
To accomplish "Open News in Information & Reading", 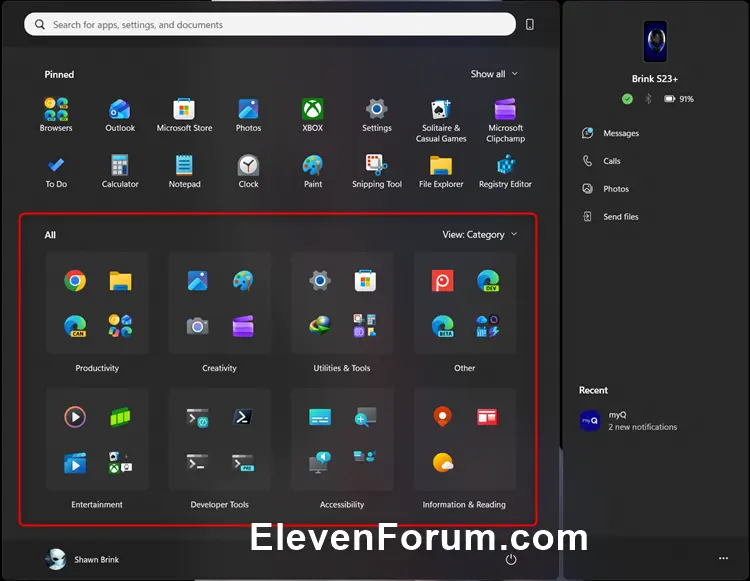I will tap(488, 417).
